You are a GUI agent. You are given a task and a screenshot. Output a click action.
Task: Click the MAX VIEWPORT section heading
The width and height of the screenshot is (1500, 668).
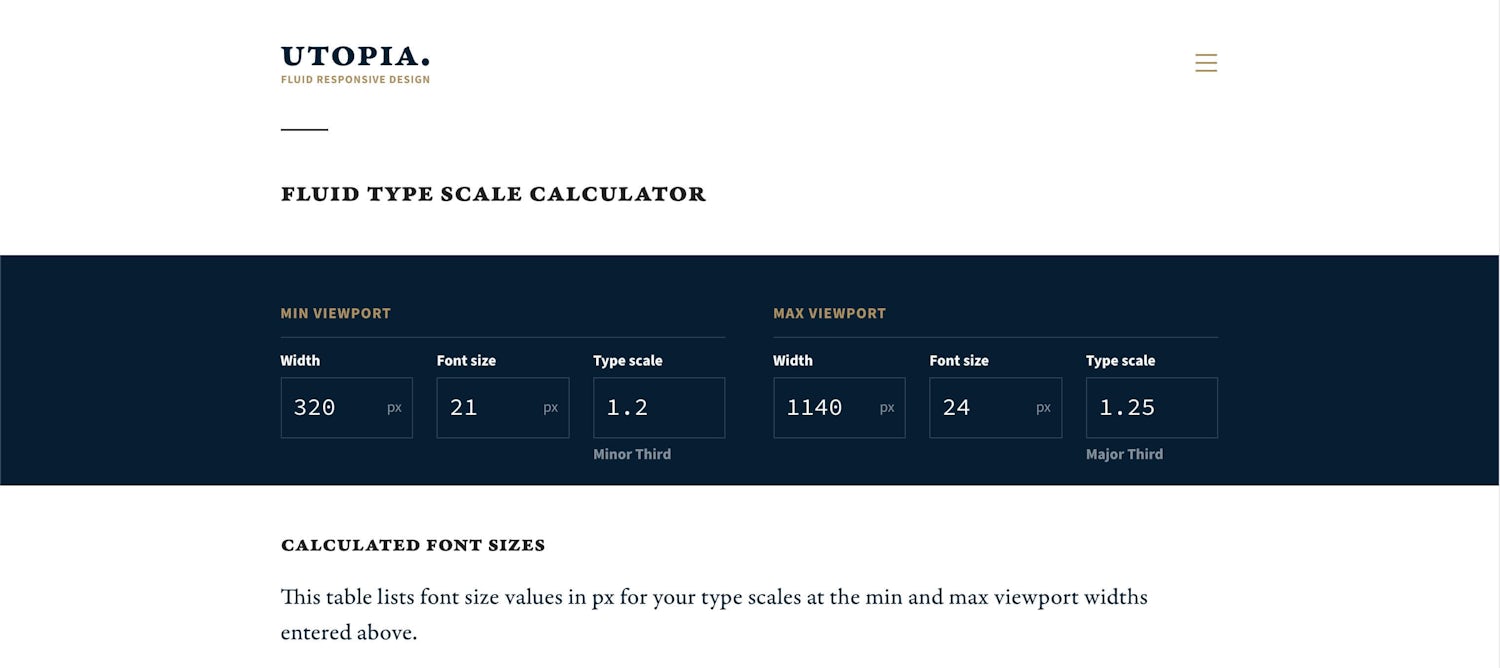click(829, 313)
